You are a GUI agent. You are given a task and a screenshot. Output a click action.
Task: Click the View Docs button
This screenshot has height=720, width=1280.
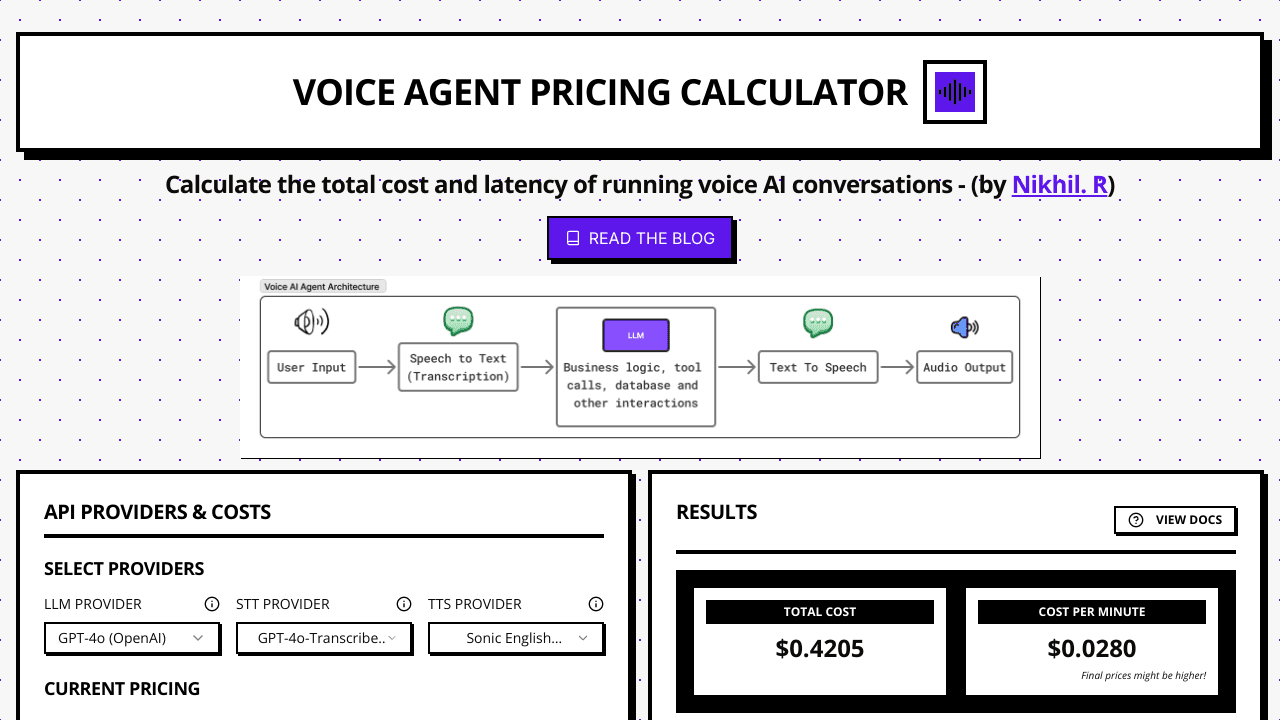[x=1175, y=520]
